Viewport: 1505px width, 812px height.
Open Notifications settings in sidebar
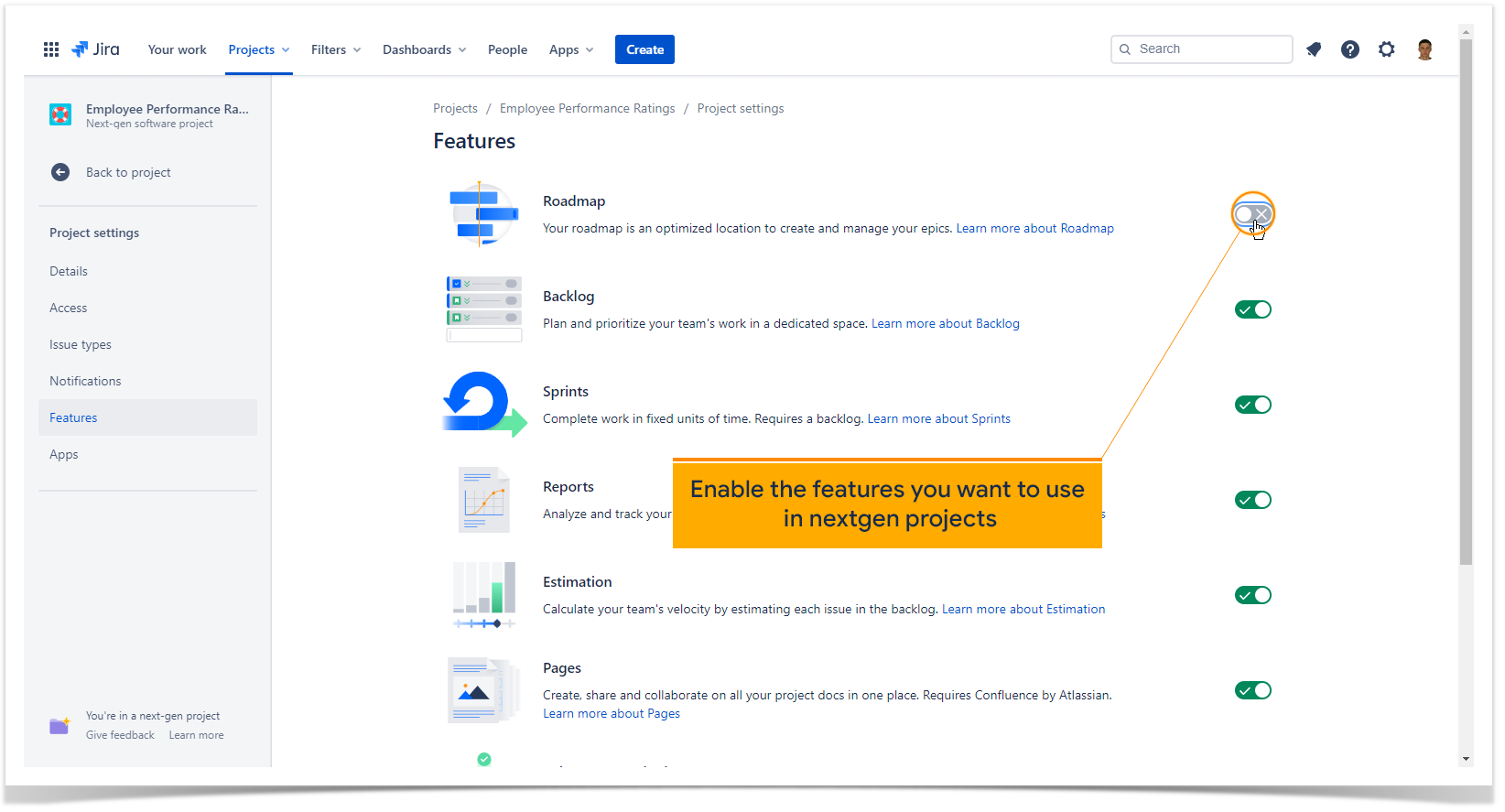[147, 381]
